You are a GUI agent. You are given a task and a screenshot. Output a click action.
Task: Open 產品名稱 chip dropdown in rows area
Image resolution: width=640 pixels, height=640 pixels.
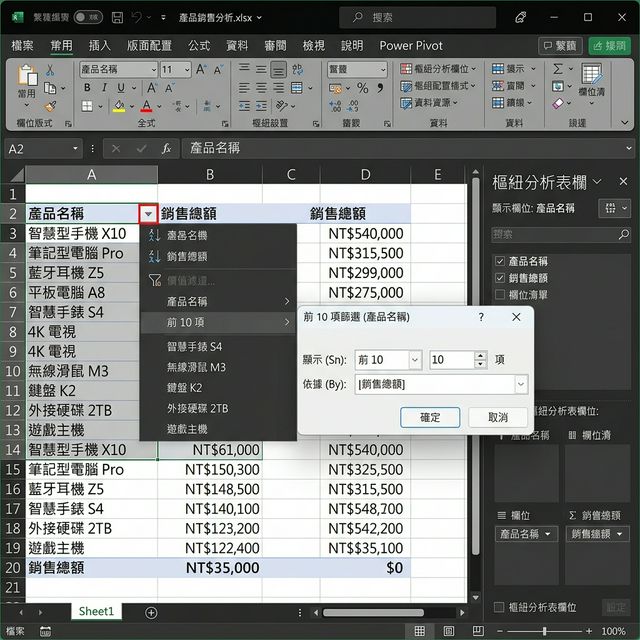(547, 534)
